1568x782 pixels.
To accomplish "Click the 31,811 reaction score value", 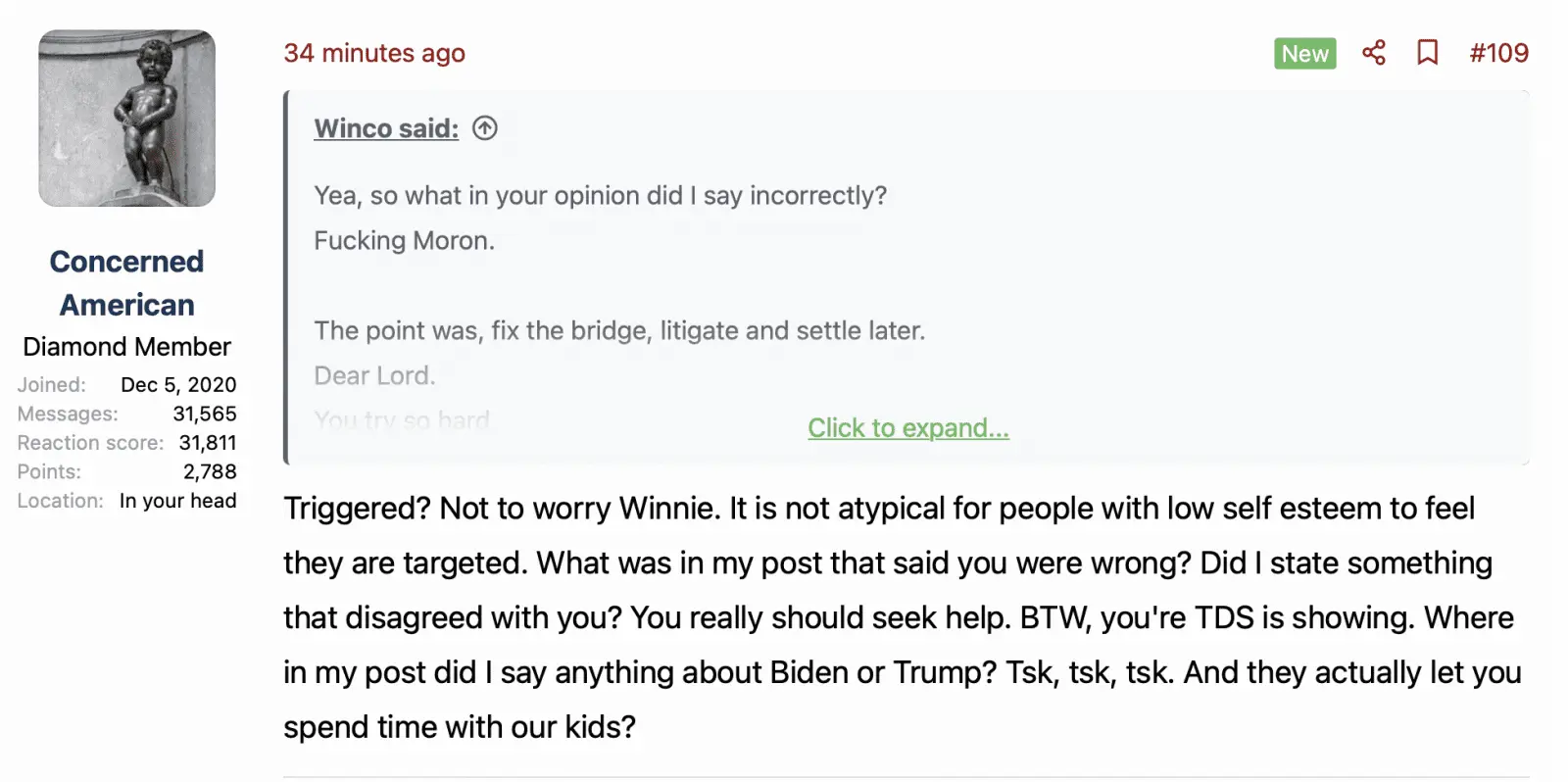I will click(208, 443).
